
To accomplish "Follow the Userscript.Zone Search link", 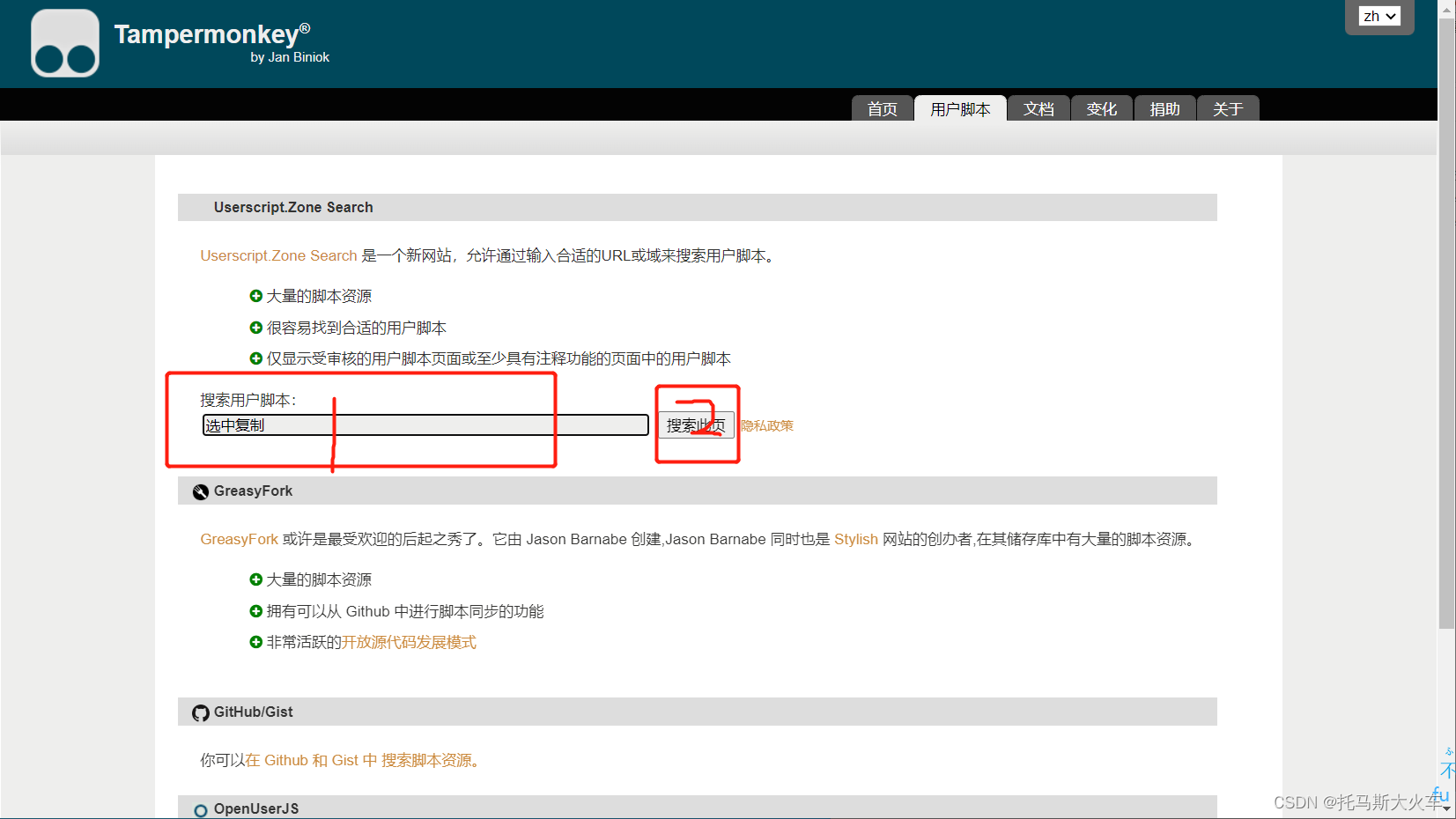I will pos(278,255).
